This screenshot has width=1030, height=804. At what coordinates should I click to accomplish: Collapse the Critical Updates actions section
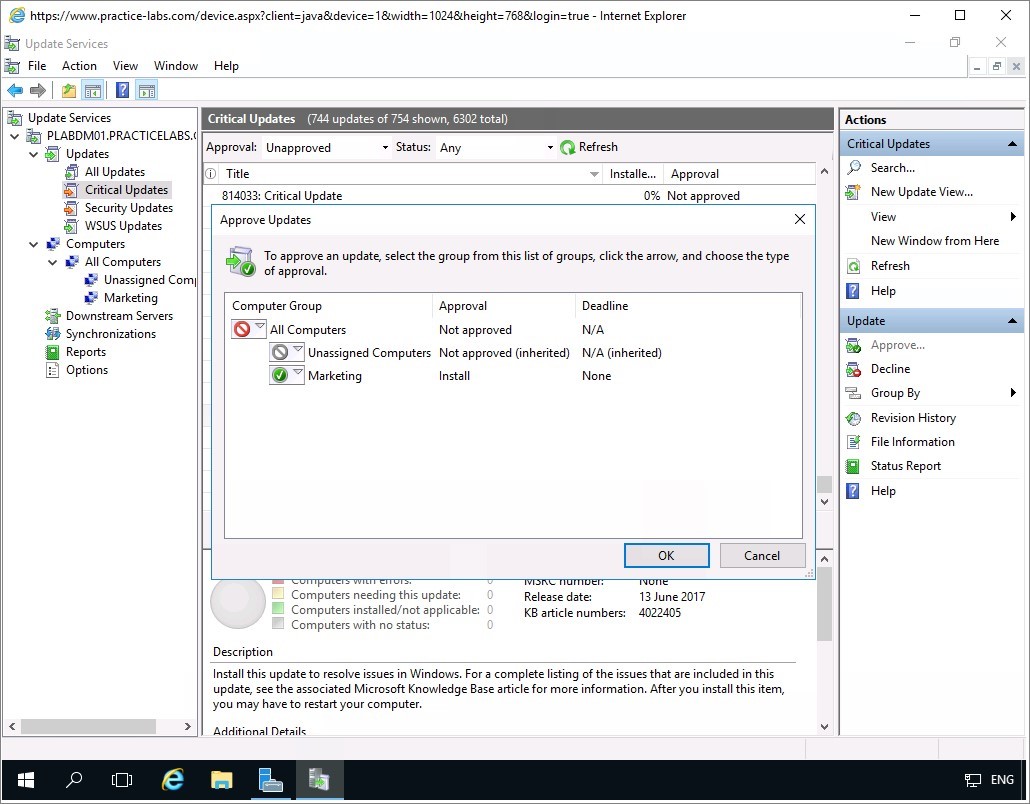pyautogui.click(x=1013, y=144)
